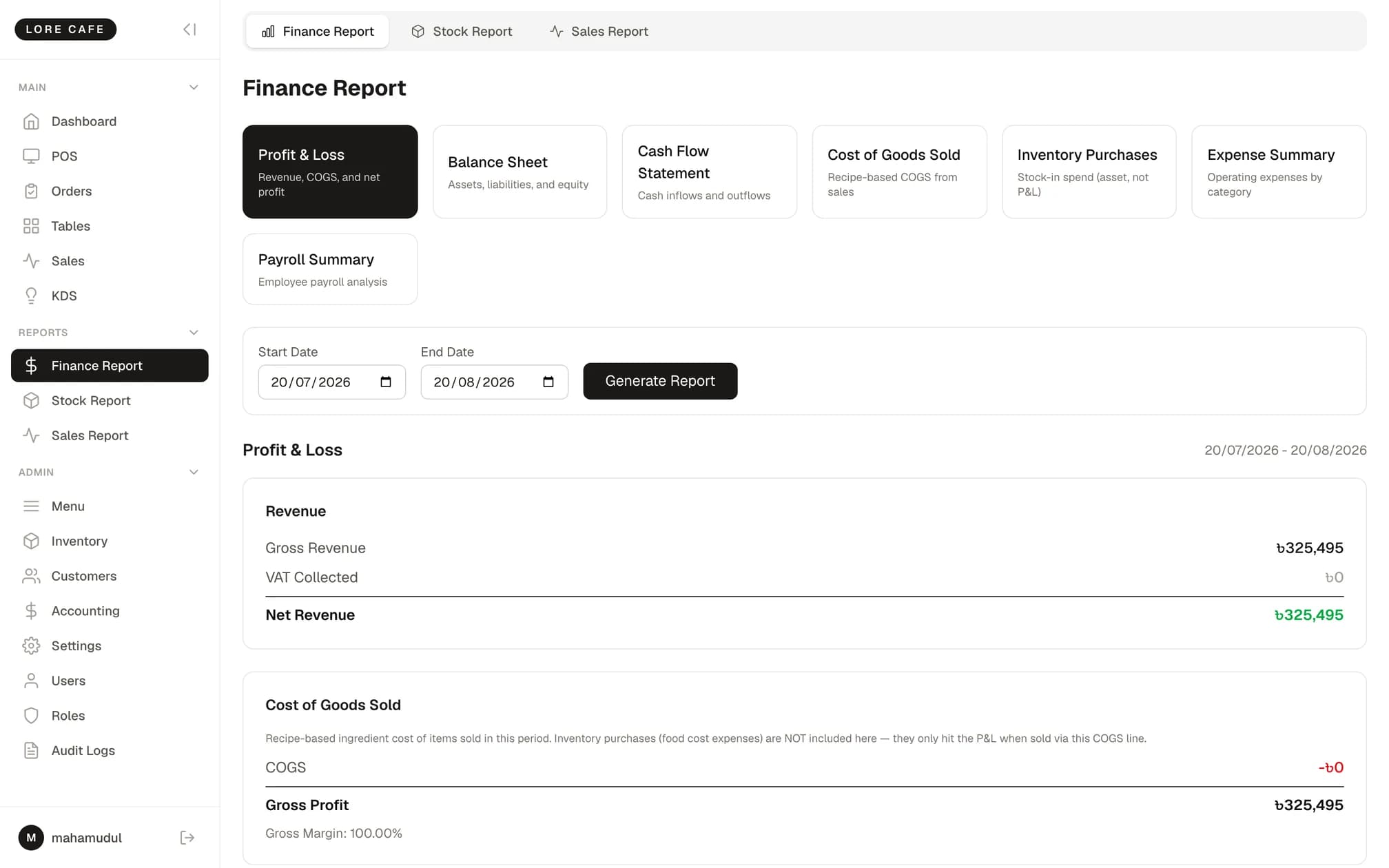Collapse the ADMIN section chevron
The image size is (1389, 868).
coord(194,473)
